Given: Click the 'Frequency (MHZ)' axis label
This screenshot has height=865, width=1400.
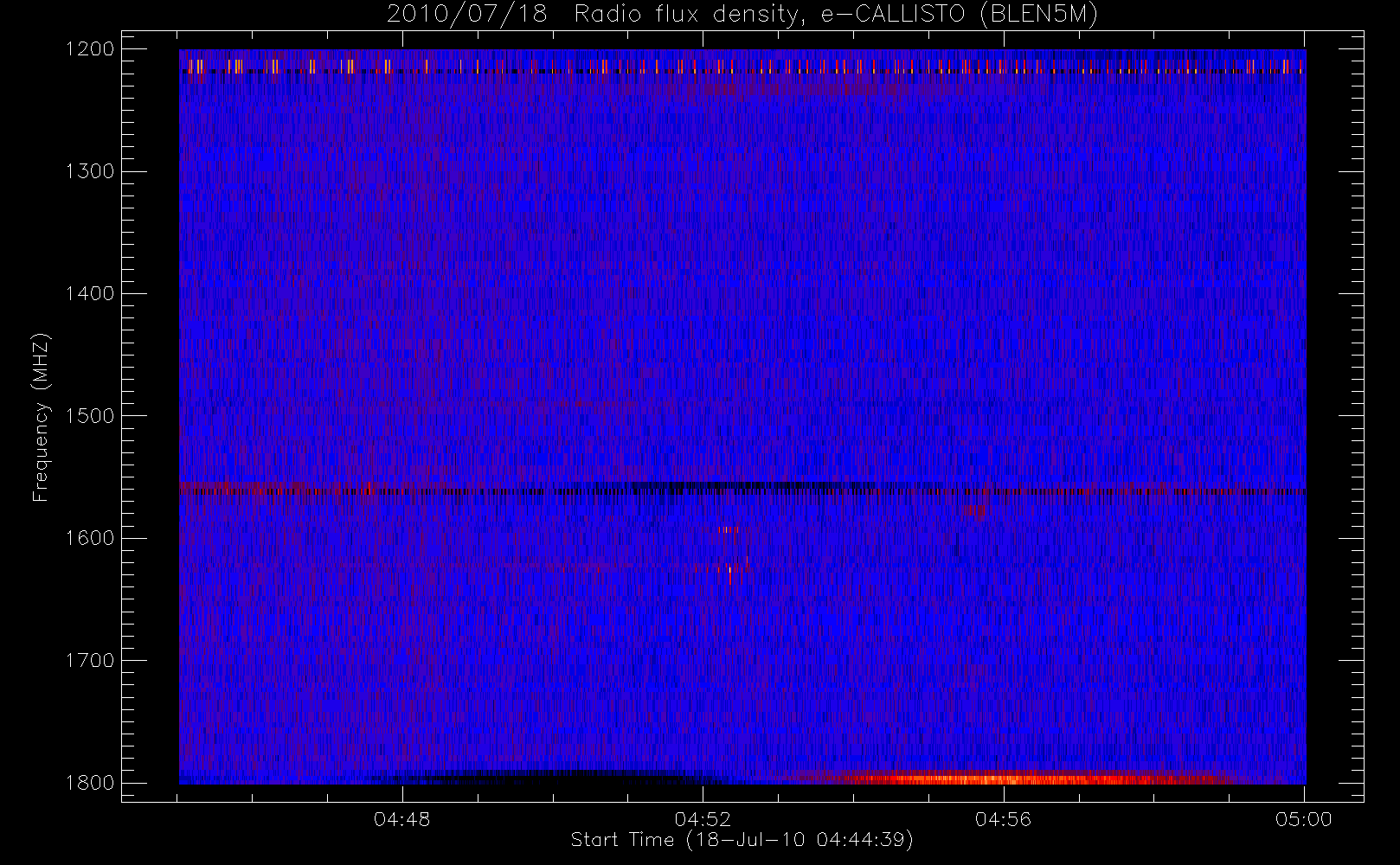Looking at the screenshot, I should [41, 418].
